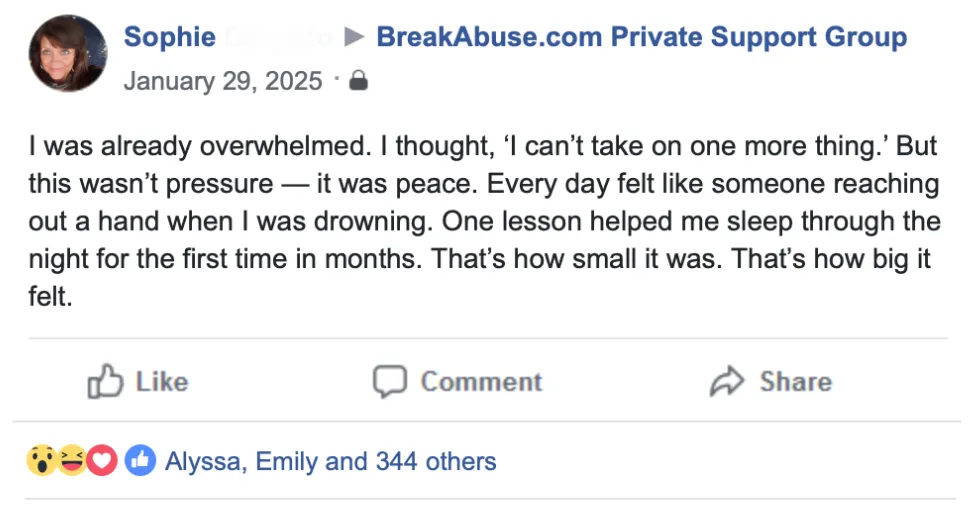This screenshot has height=518, width=974.
Task: Click the January 29, 2025 timestamp
Action: pos(223,81)
